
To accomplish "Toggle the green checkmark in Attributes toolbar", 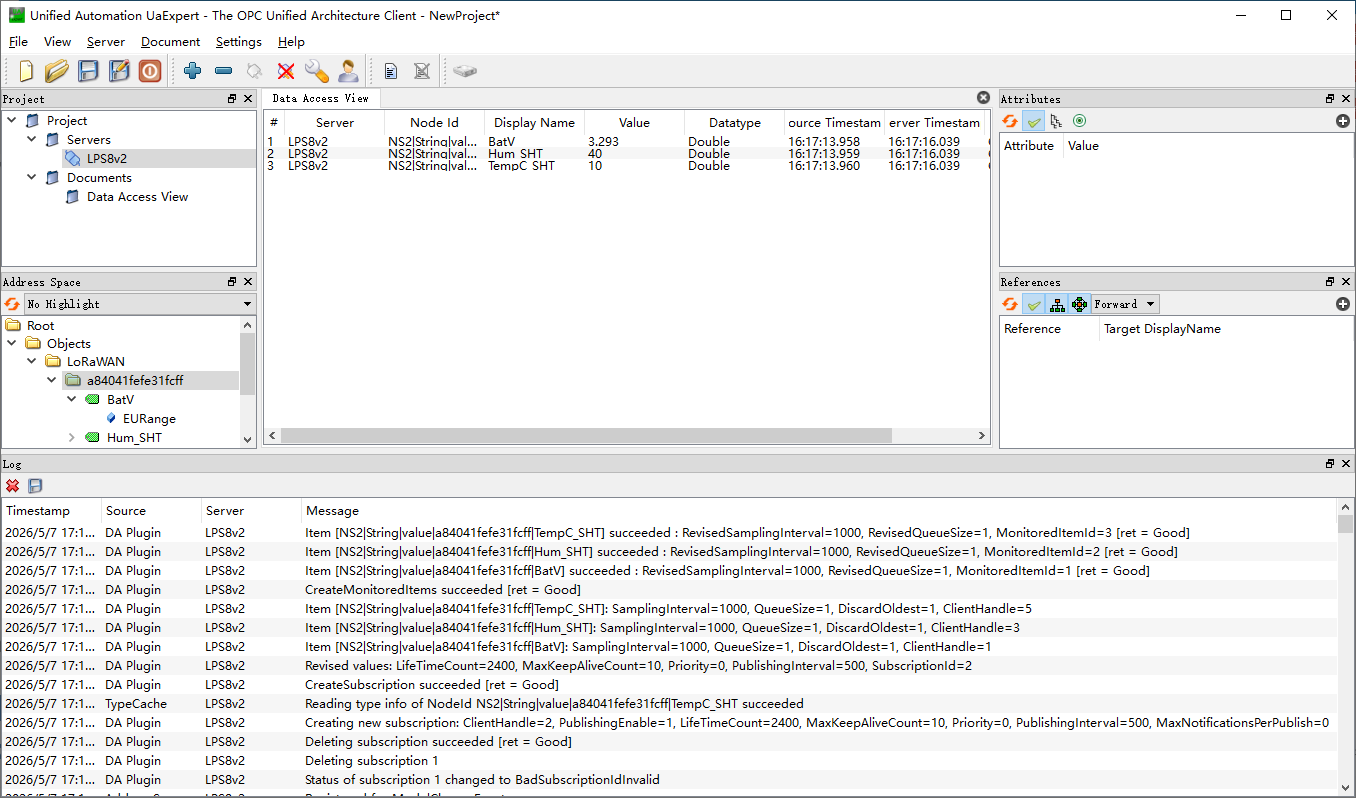I will [x=1034, y=121].
